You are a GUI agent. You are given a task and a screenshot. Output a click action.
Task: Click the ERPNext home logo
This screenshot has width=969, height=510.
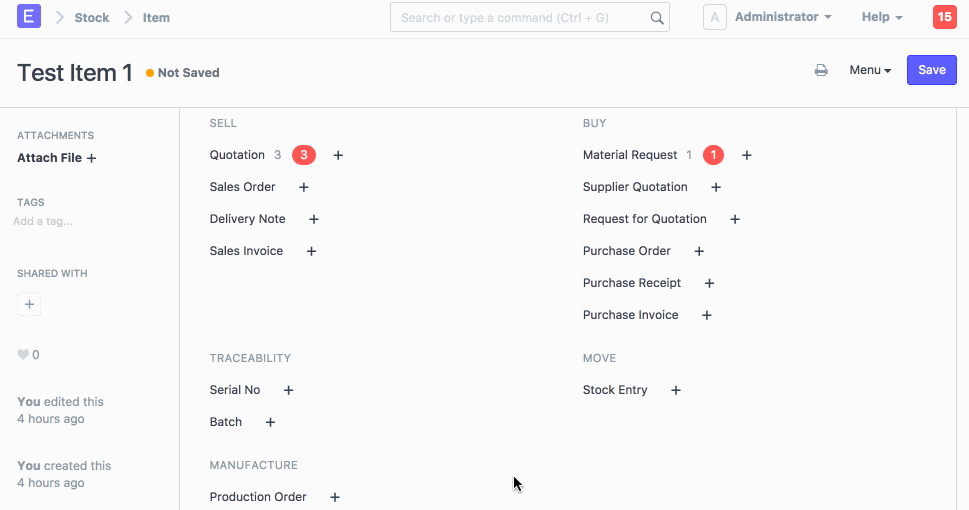click(29, 17)
